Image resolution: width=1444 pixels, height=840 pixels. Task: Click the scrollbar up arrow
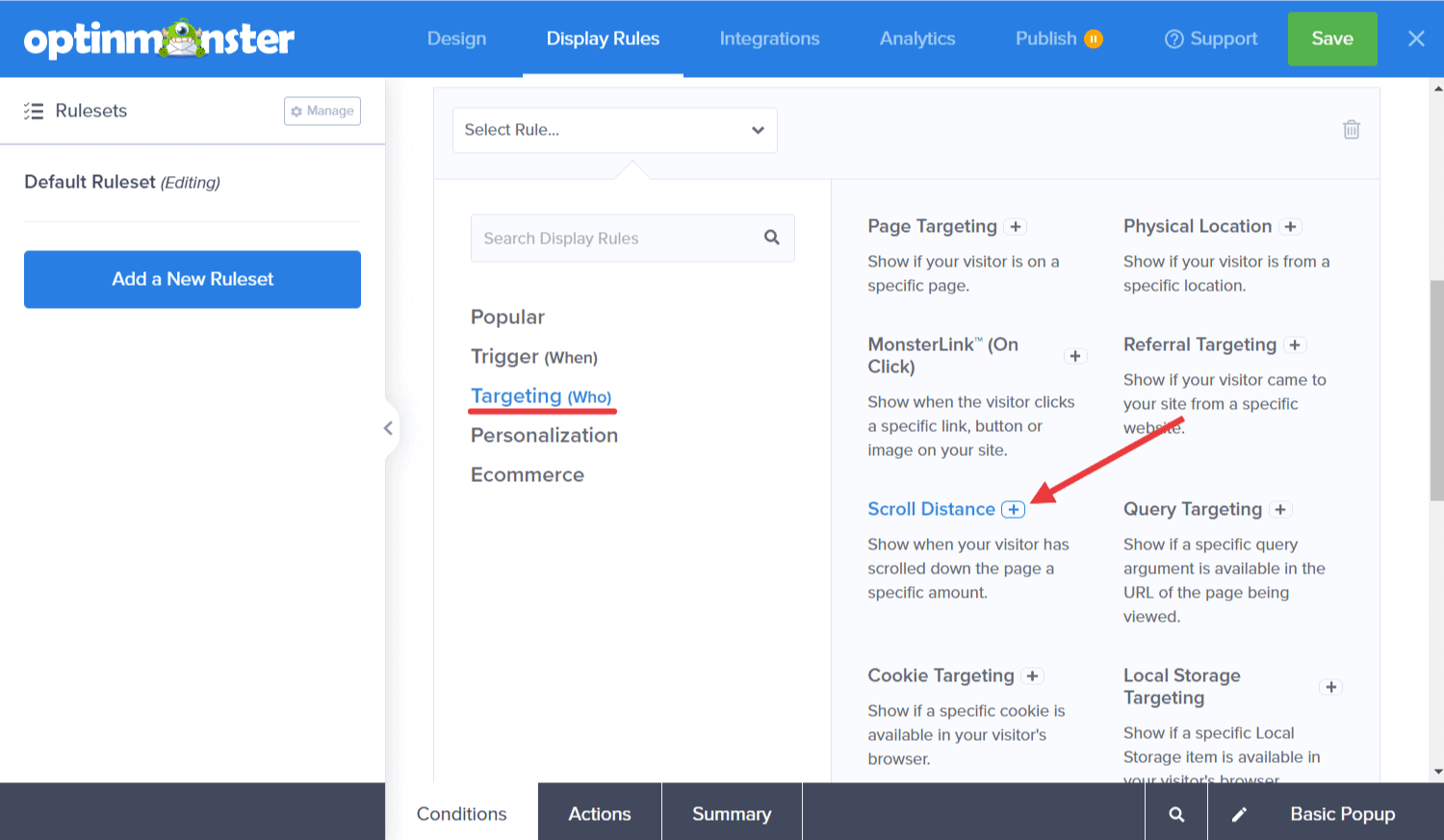coord(1437,88)
